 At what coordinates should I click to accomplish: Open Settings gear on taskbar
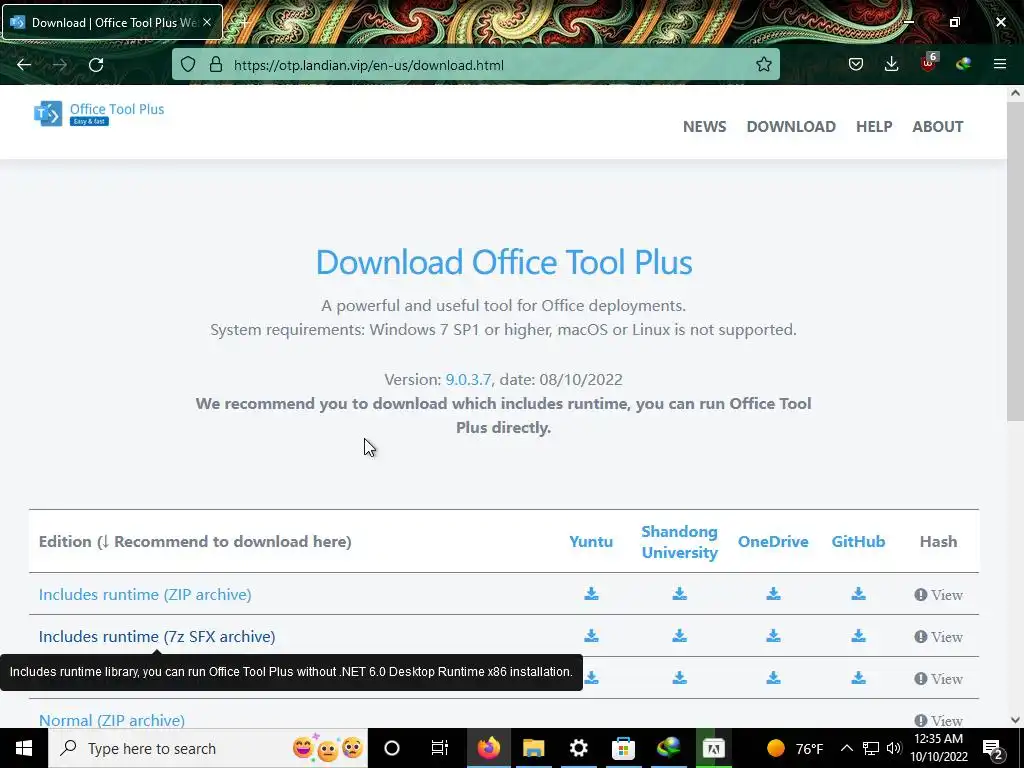[x=579, y=748]
